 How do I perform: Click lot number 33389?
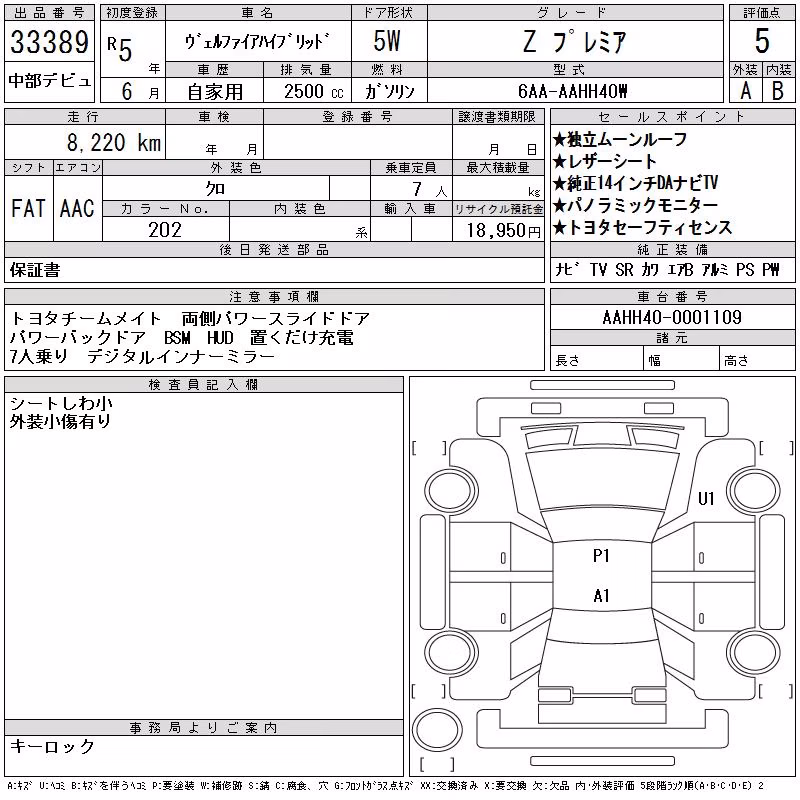(x=49, y=42)
